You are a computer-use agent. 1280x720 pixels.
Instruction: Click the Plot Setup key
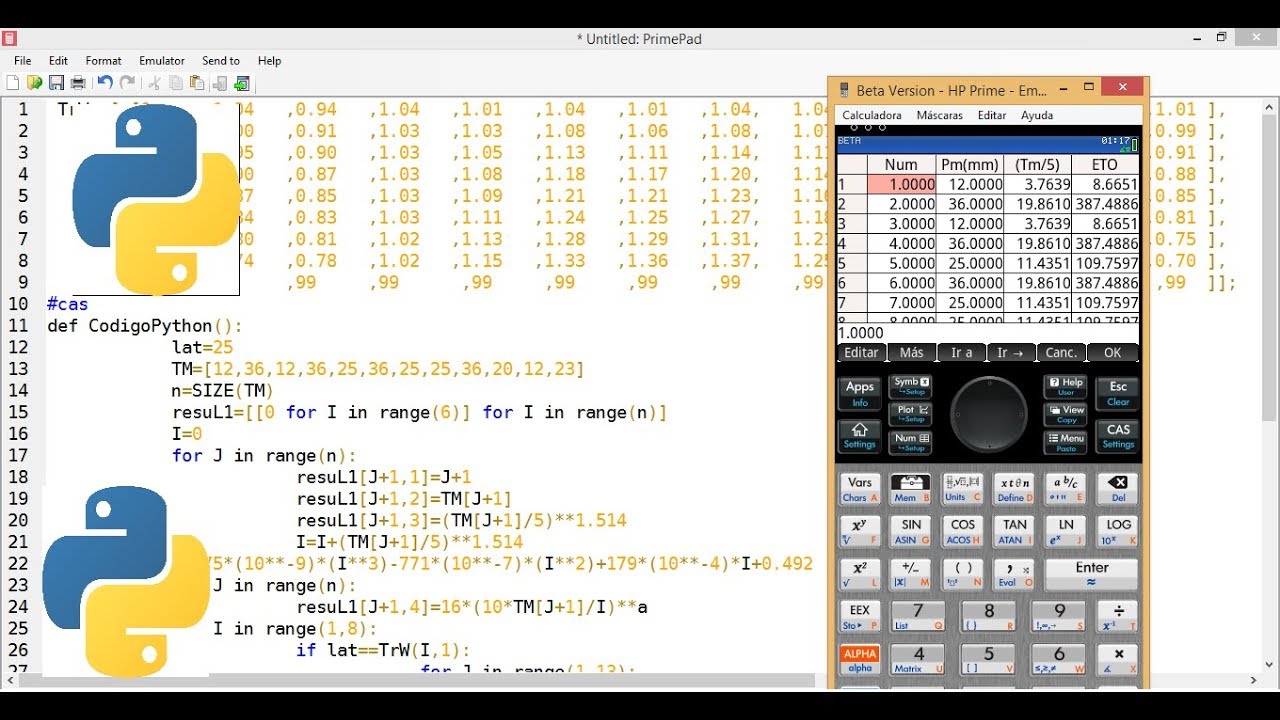[911, 414]
